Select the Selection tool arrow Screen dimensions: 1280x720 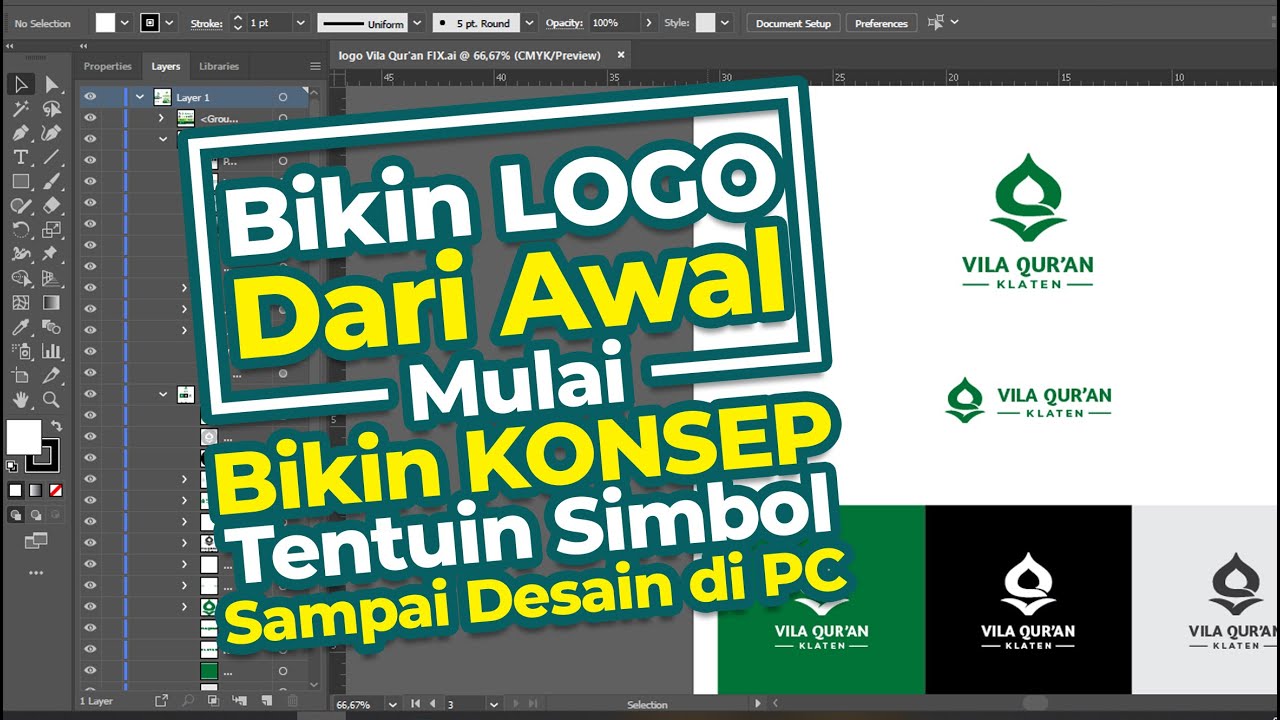[20, 84]
